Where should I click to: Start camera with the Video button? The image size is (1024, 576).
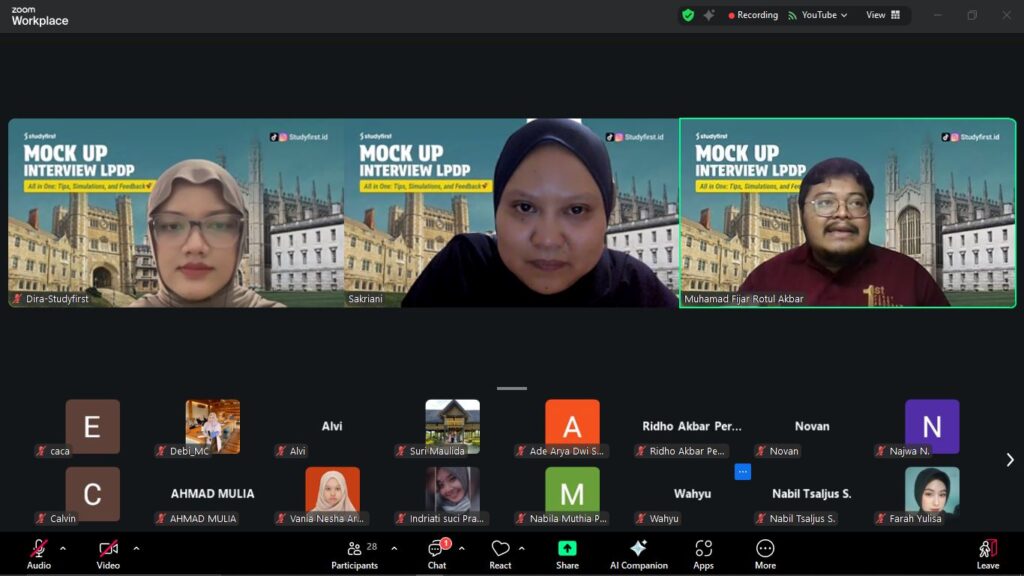pyautogui.click(x=108, y=553)
